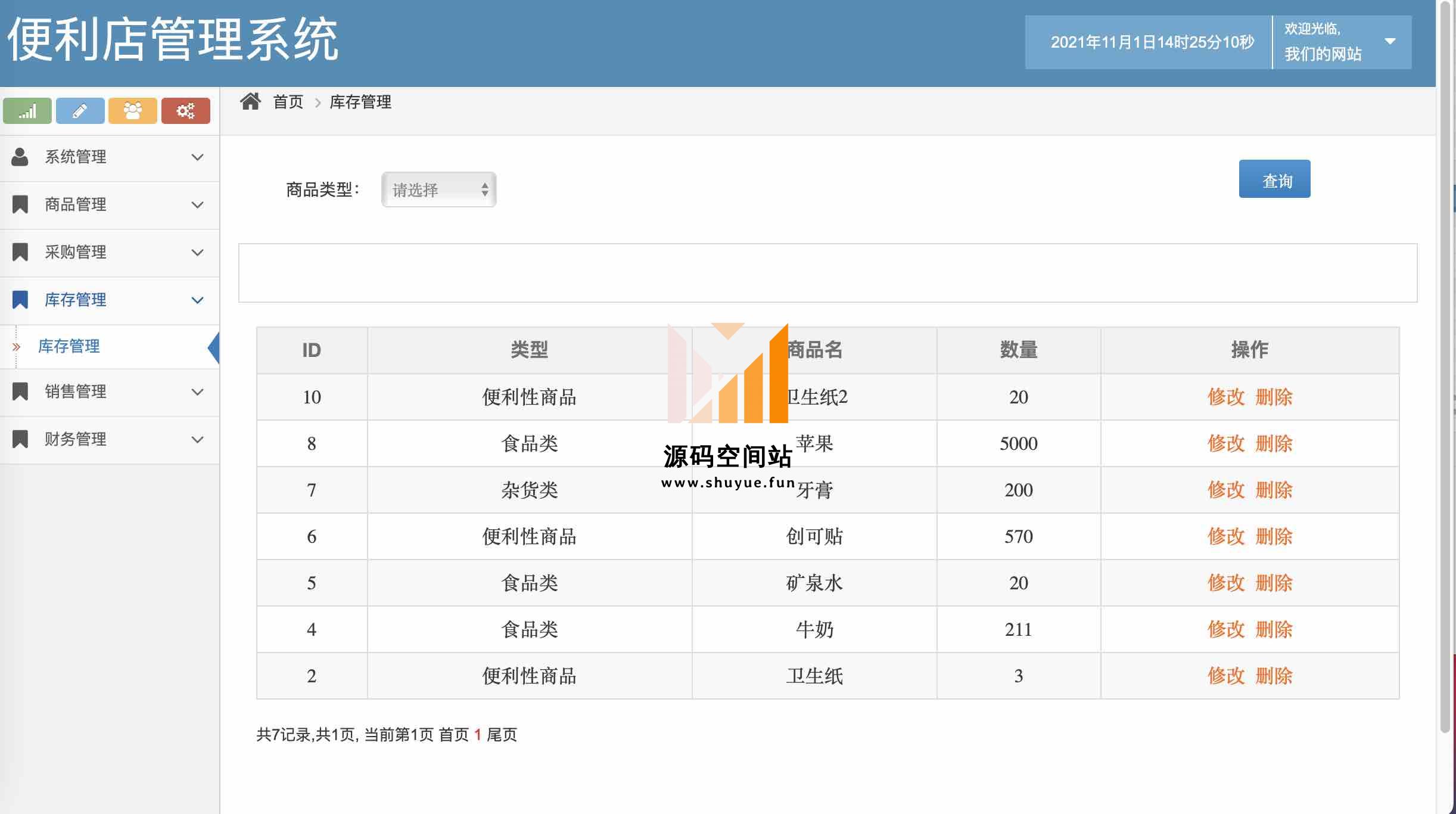The height and width of the screenshot is (814, 1456).
Task: Click the 首页 pagination link
Action: (x=454, y=735)
